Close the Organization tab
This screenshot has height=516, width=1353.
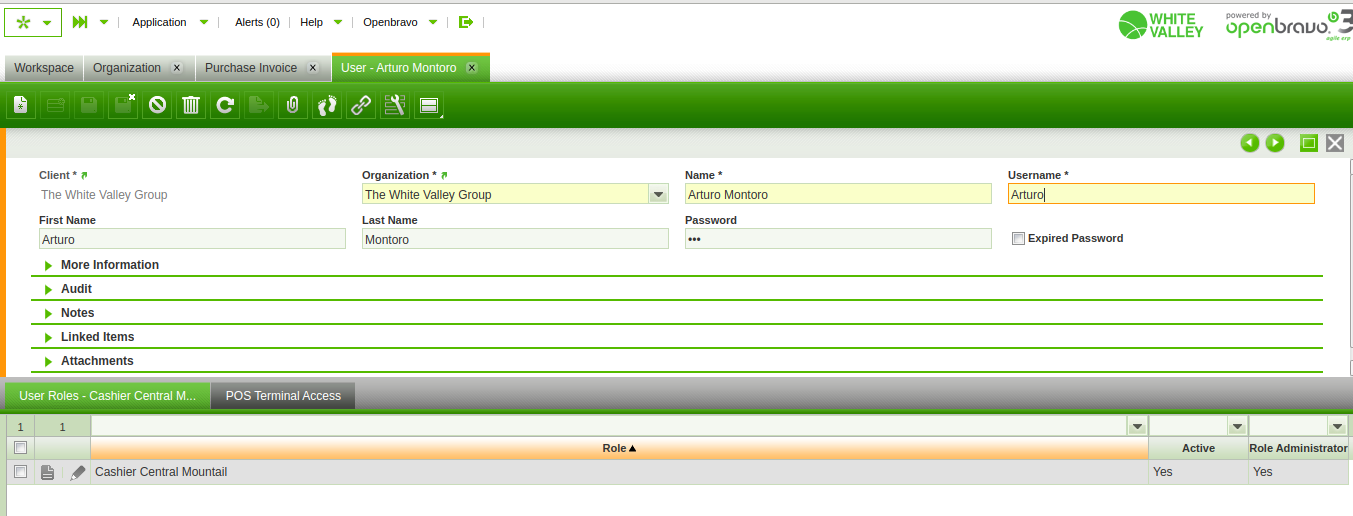pos(177,68)
